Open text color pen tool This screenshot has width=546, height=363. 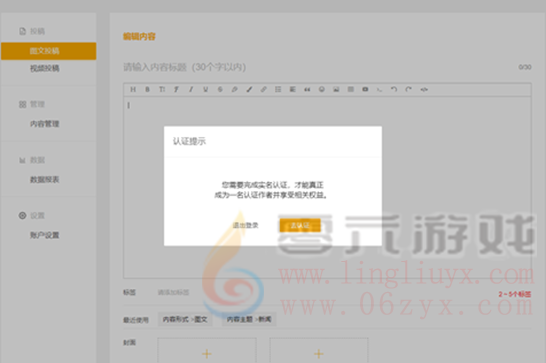[x=235, y=90]
